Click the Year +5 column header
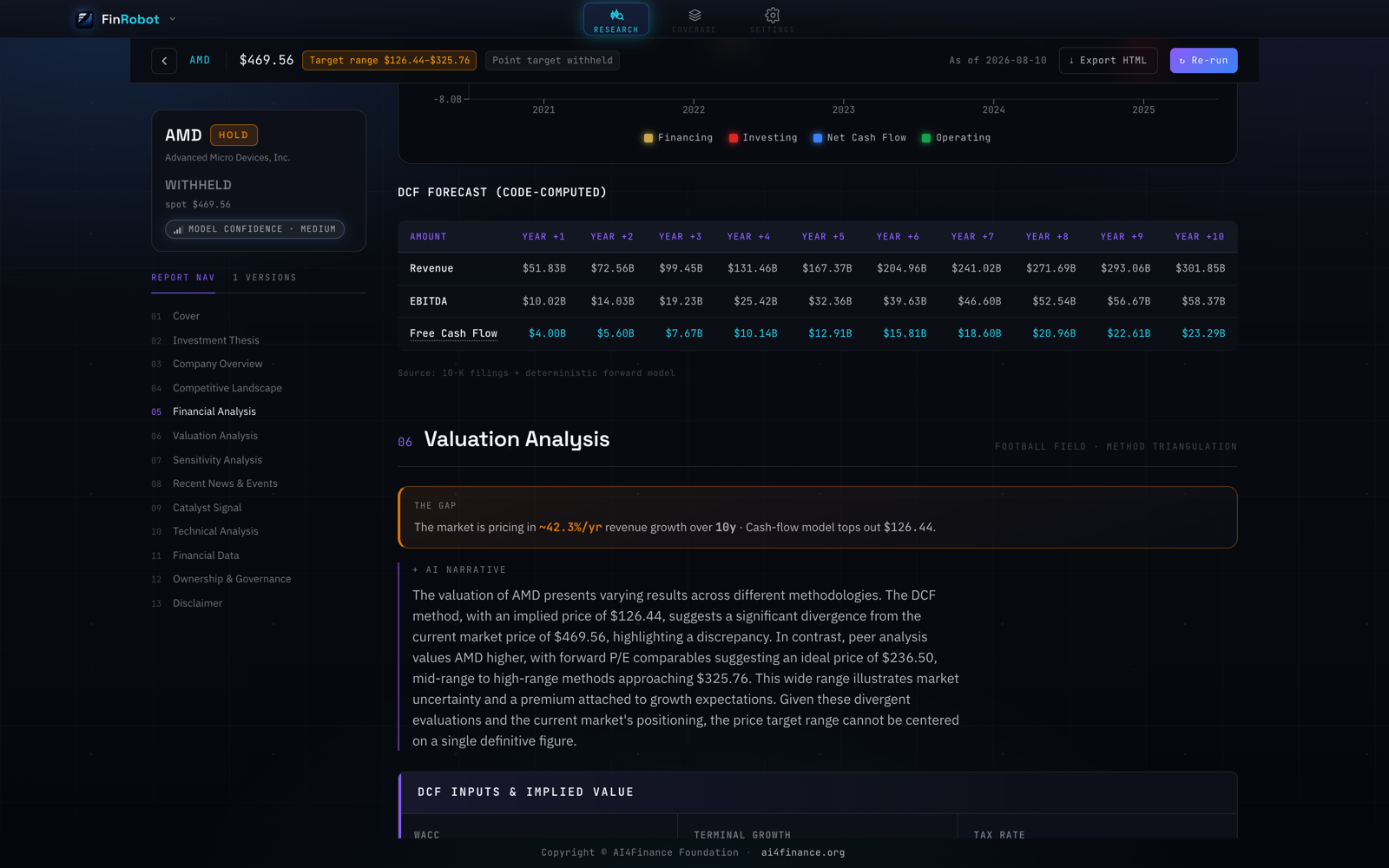Viewport: 1389px width, 868px height. point(823,237)
